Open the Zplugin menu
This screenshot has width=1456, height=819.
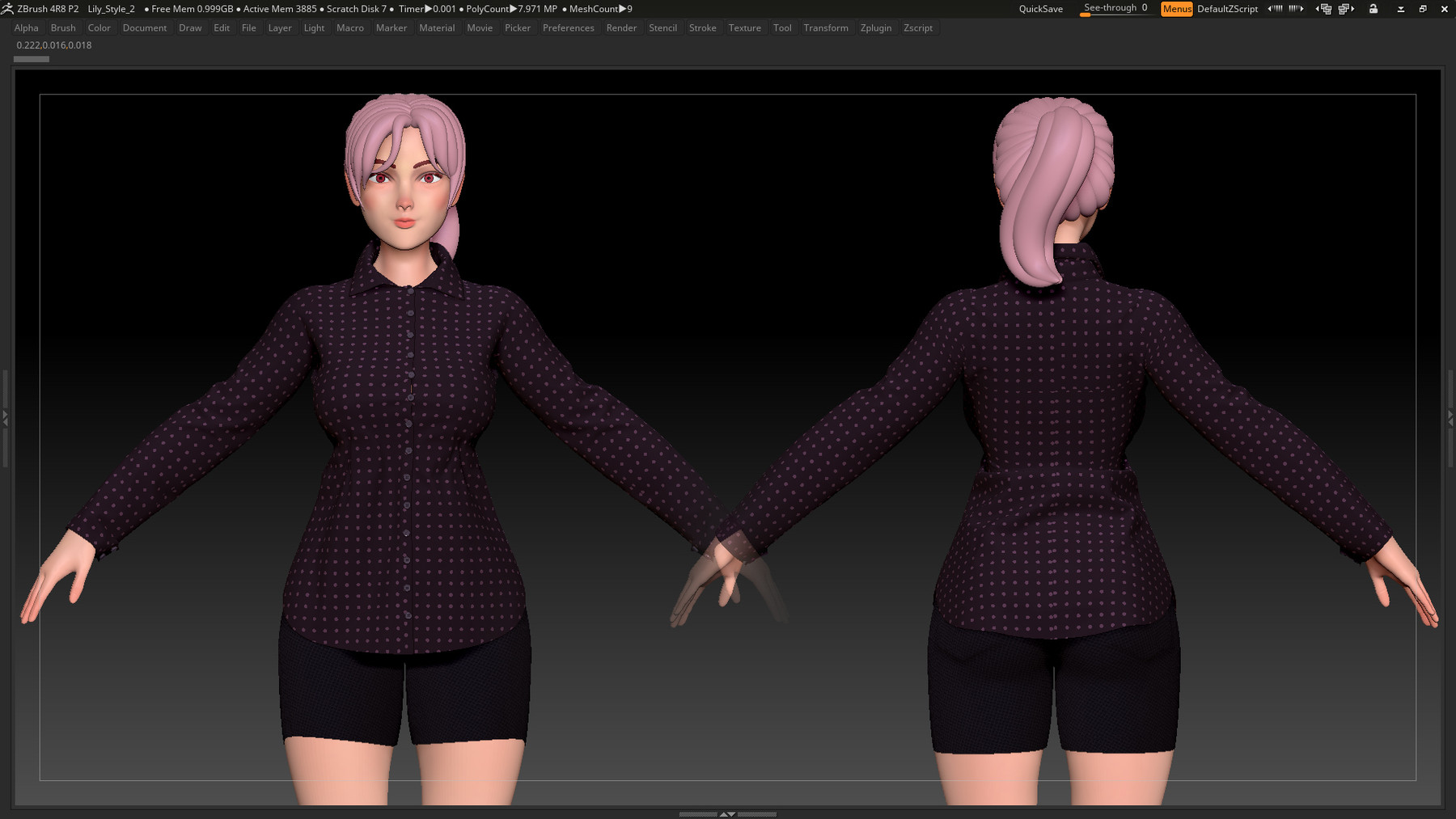click(876, 27)
